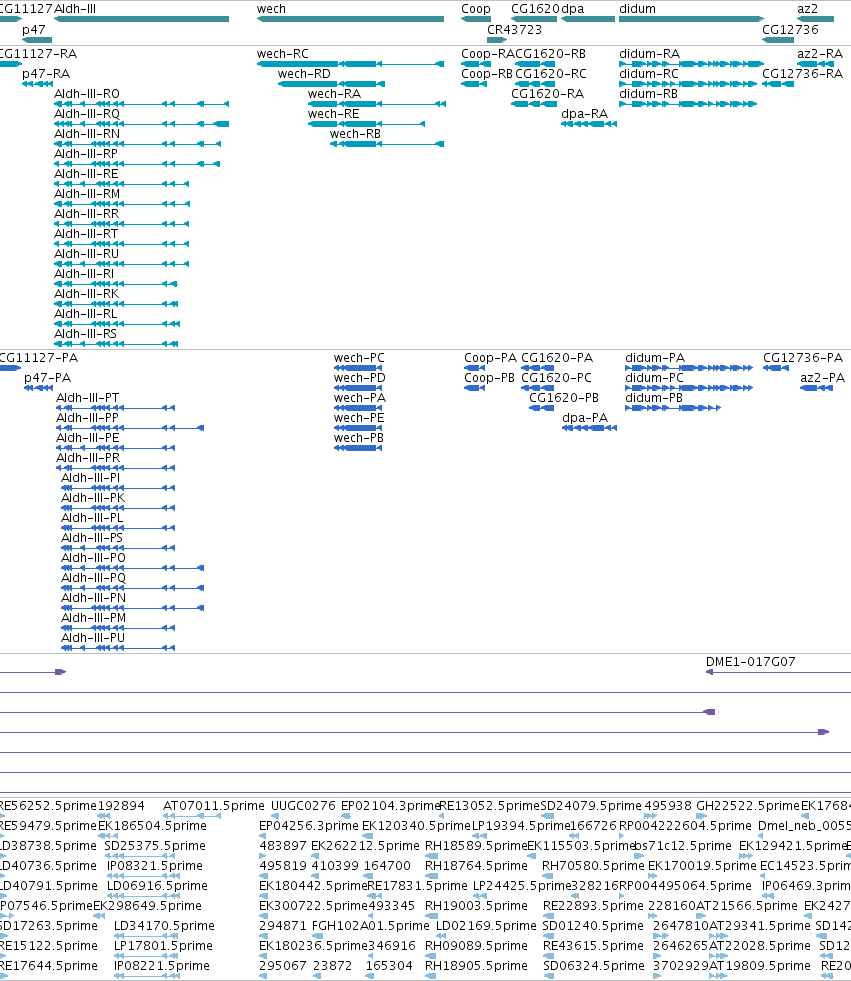Click the dpa gene label
This screenshot has width=851, height=981.
[x=573, y=9]
